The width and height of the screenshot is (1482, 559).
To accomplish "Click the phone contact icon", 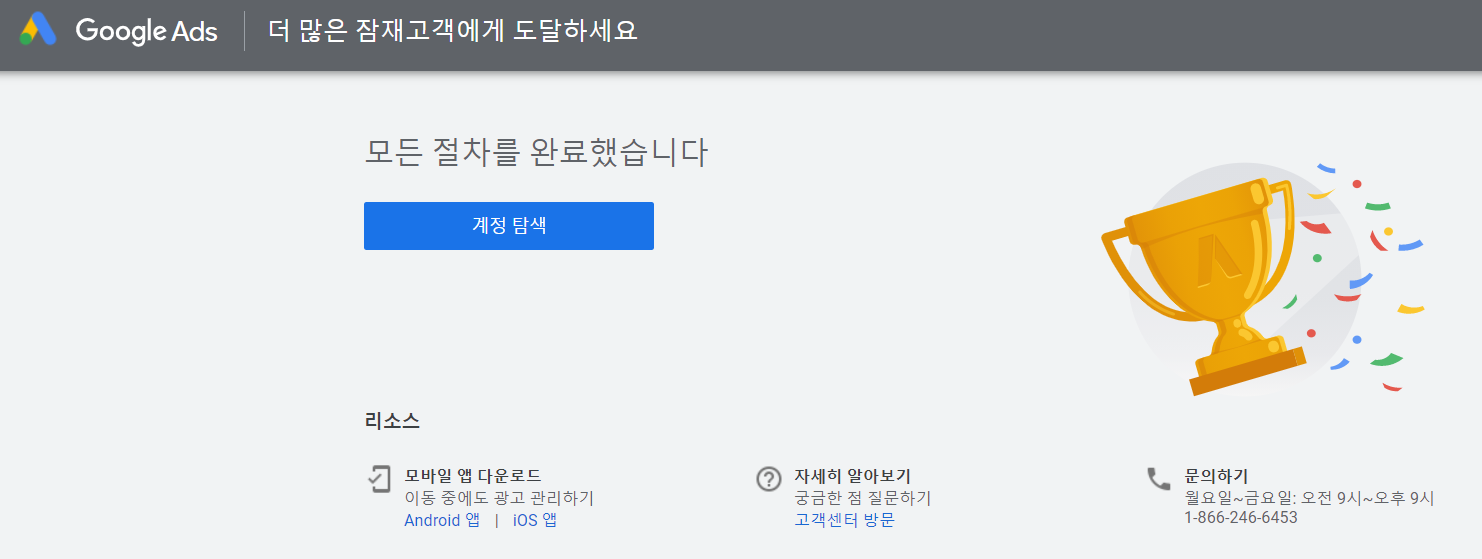I will pyautogui.click(x=1158, y=478).
